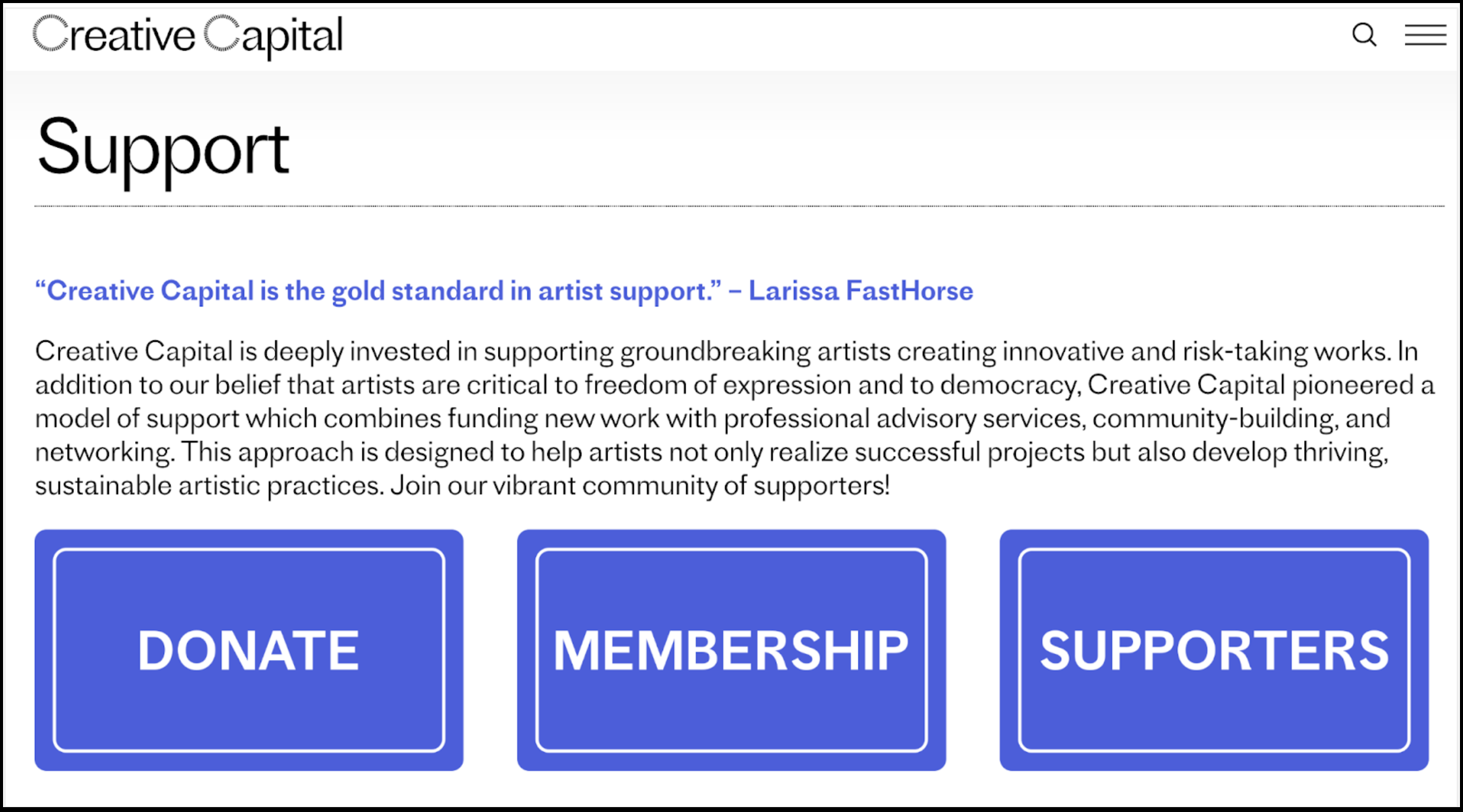Click the blue Larissa FastHorse quote

(x=379, y=291)
